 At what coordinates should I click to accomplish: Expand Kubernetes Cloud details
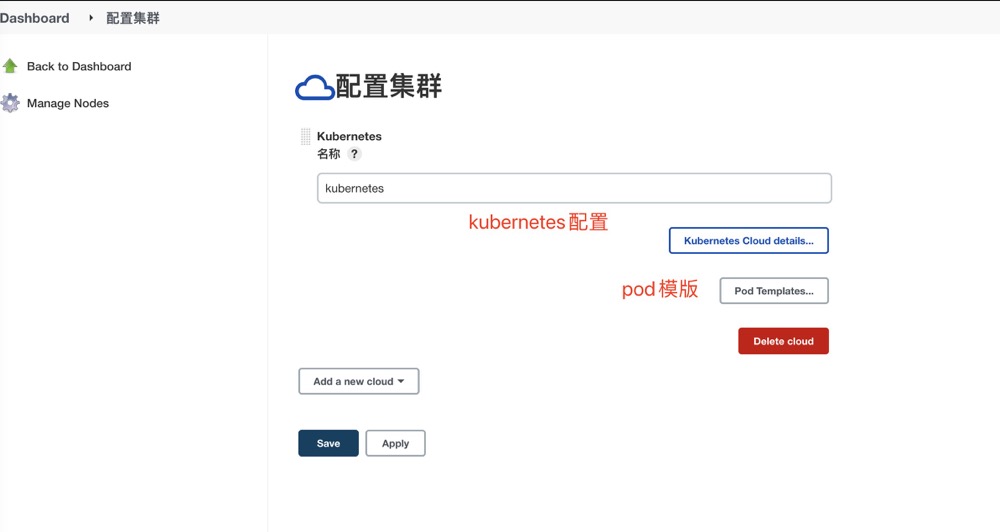748,241
